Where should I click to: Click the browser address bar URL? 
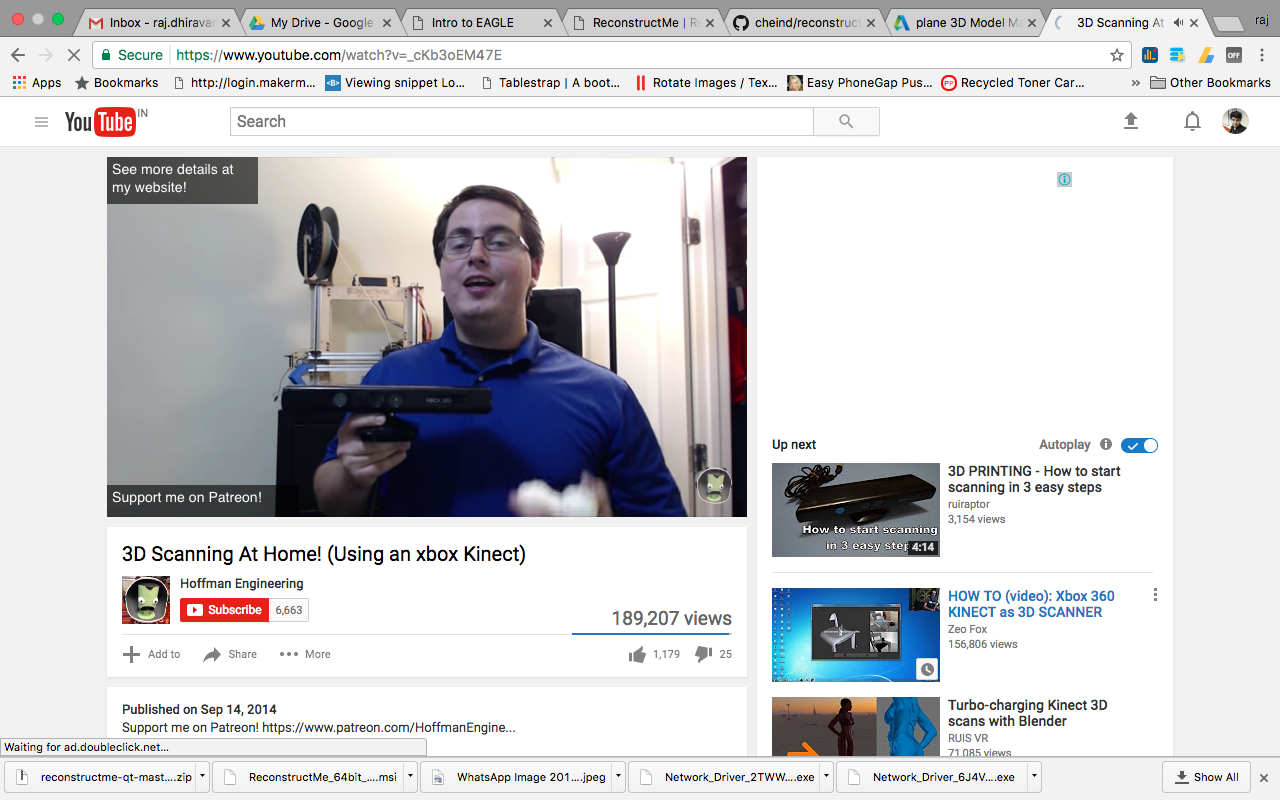click(339, 55)
